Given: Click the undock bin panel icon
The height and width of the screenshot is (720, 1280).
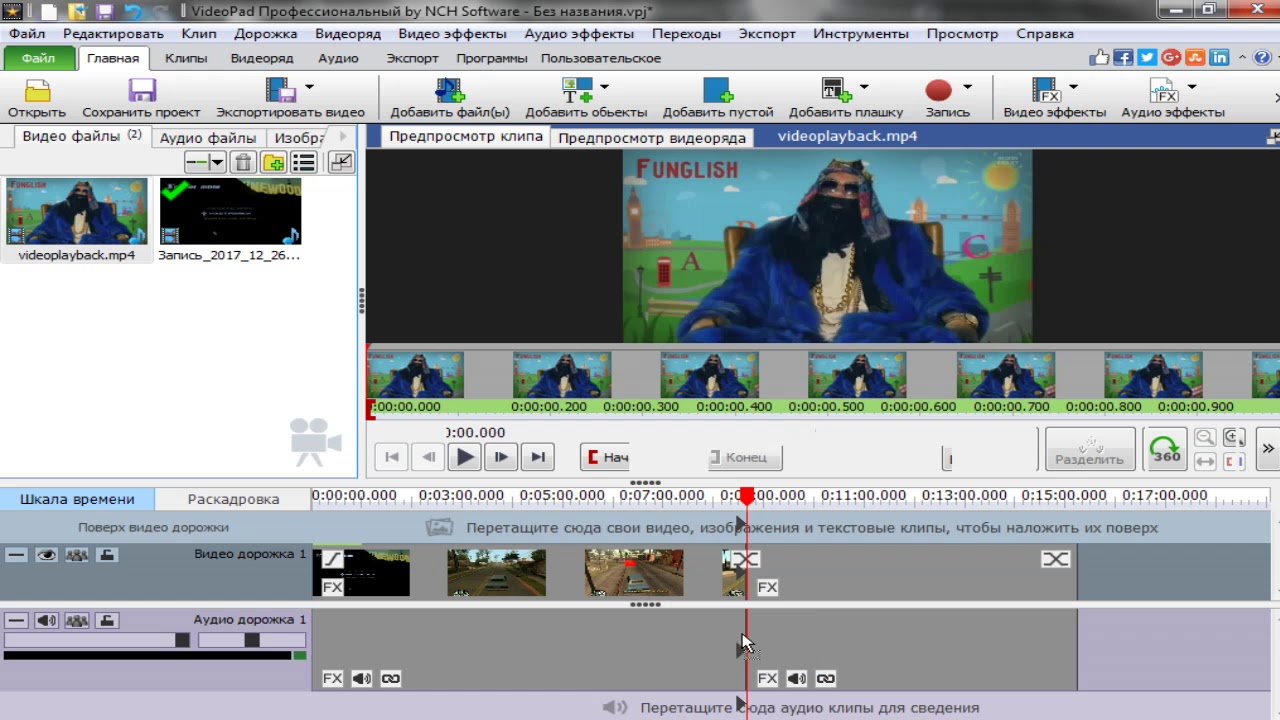Looking at the screenshot, I should 341,162.
